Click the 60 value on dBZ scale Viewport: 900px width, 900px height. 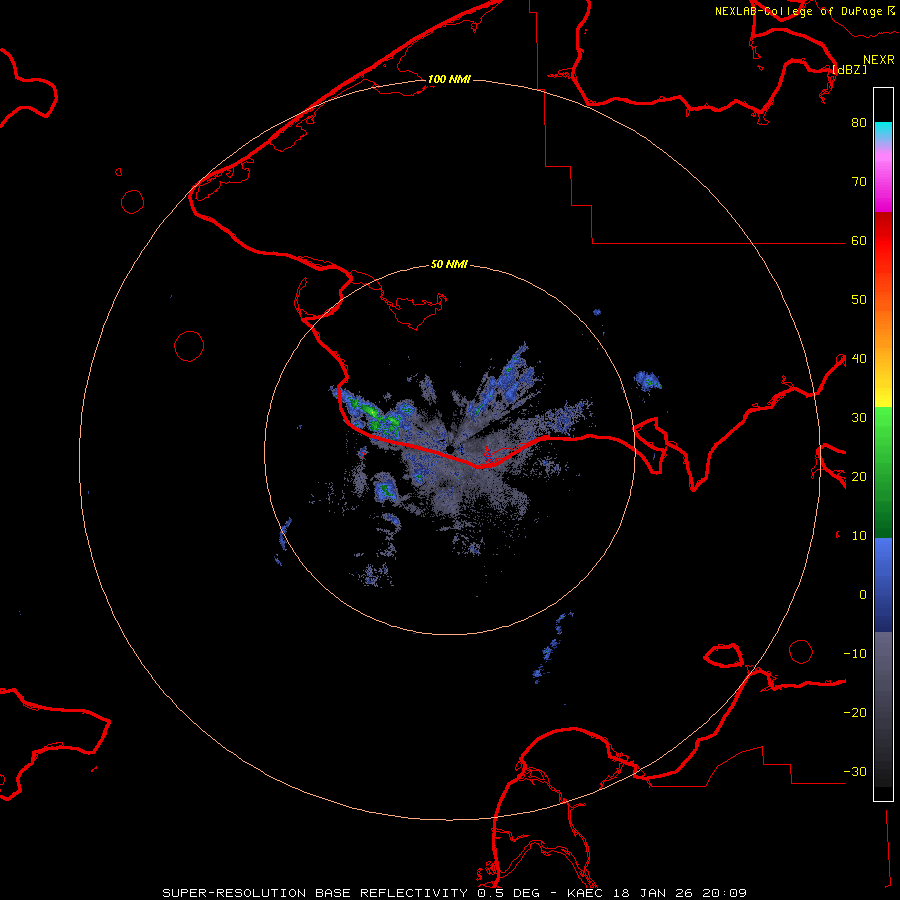pyautogui.click(x=859, y=241)
